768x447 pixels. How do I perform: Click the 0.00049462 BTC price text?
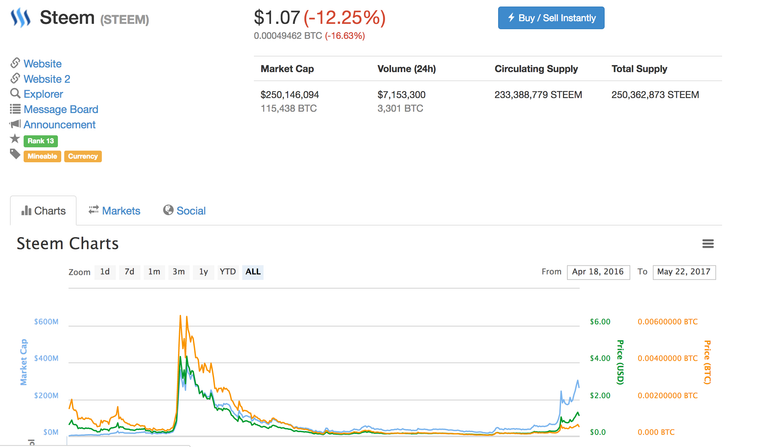coord(288,36)
